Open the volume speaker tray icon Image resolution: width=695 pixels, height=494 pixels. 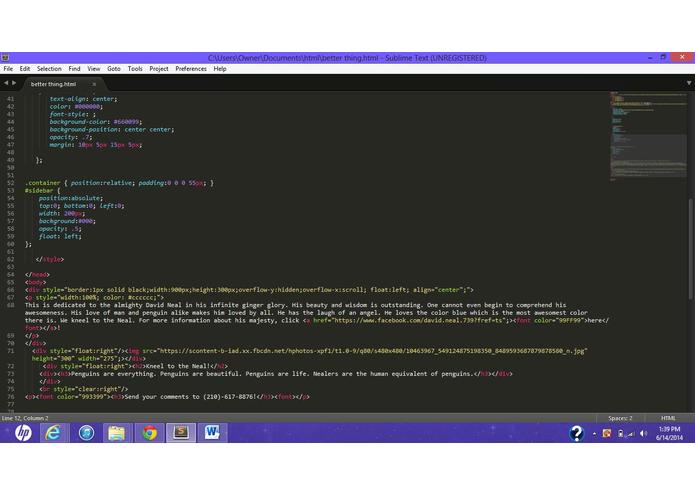tap(643, 434)
